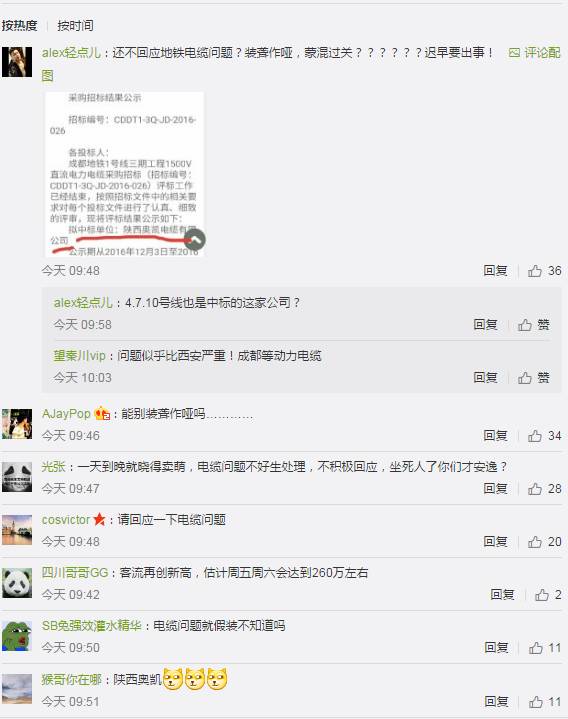Like cosvictor's comment with 20 likes

click(x=544, y=542)
